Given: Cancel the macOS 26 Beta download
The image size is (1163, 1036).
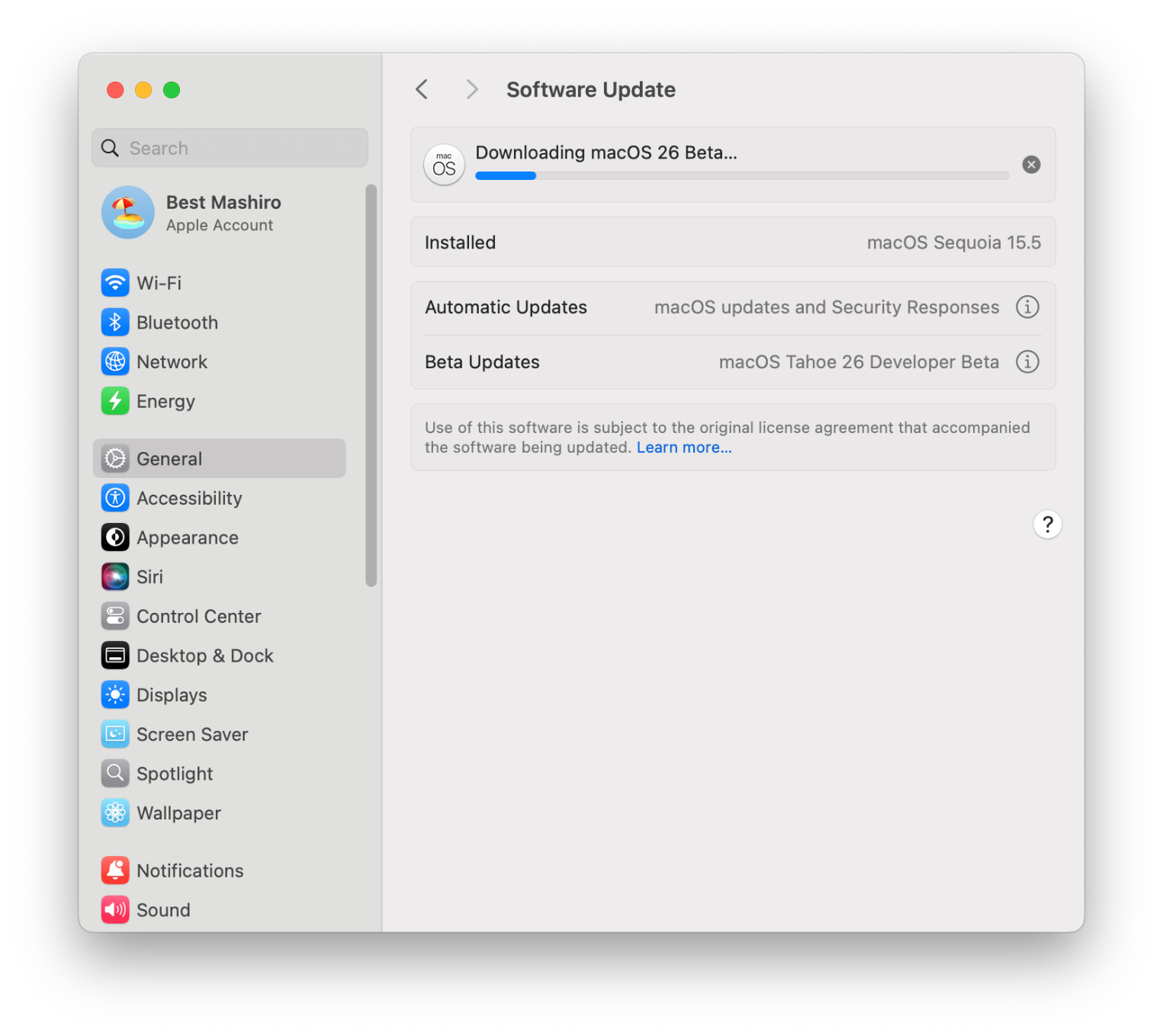Looking at the screenshot, I should point(1031,165).
